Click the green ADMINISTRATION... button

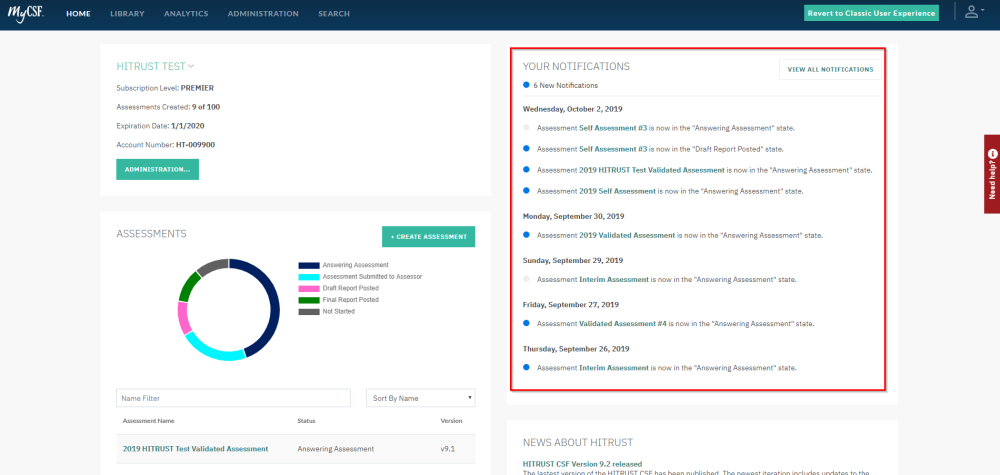coord(158,170)
